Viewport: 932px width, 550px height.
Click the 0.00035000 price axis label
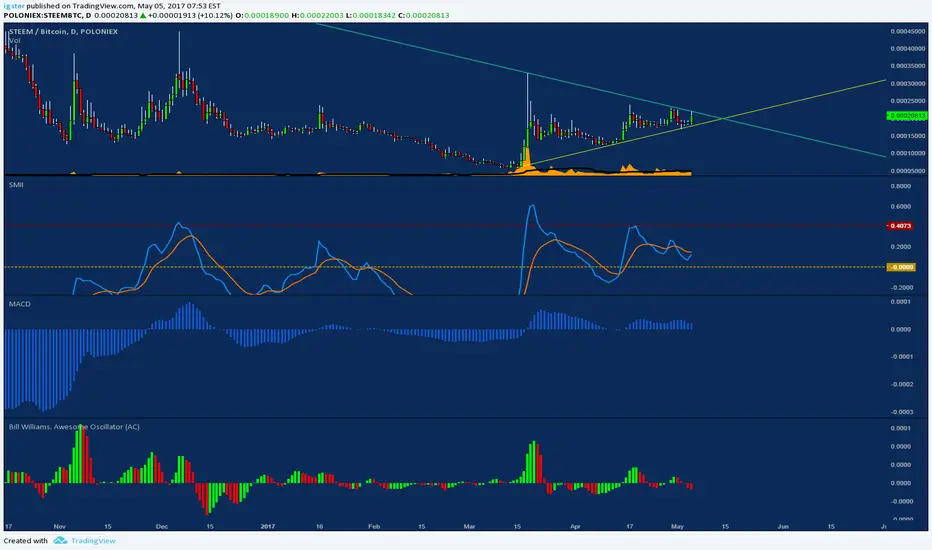coord(908,66)
